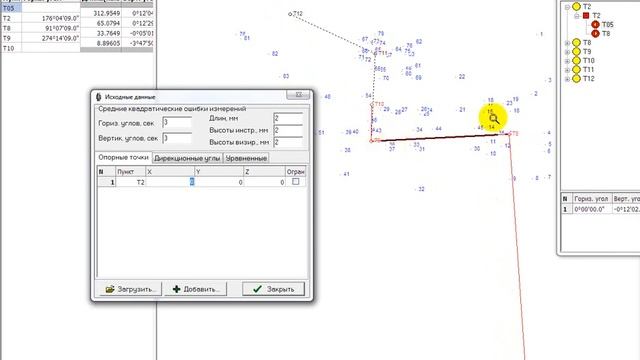
Task: Expand the T11 station tree node
Action: pyautogui.click(x=567, y=70)
